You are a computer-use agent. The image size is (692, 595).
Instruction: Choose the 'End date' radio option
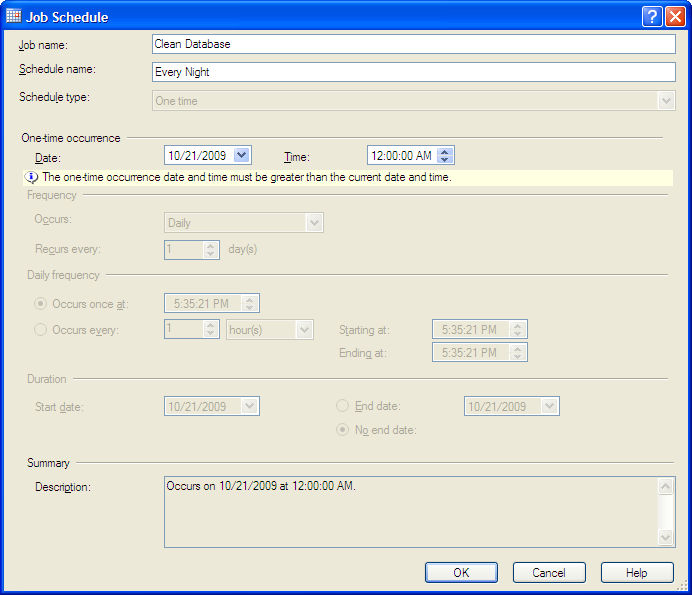coord(343,406)
